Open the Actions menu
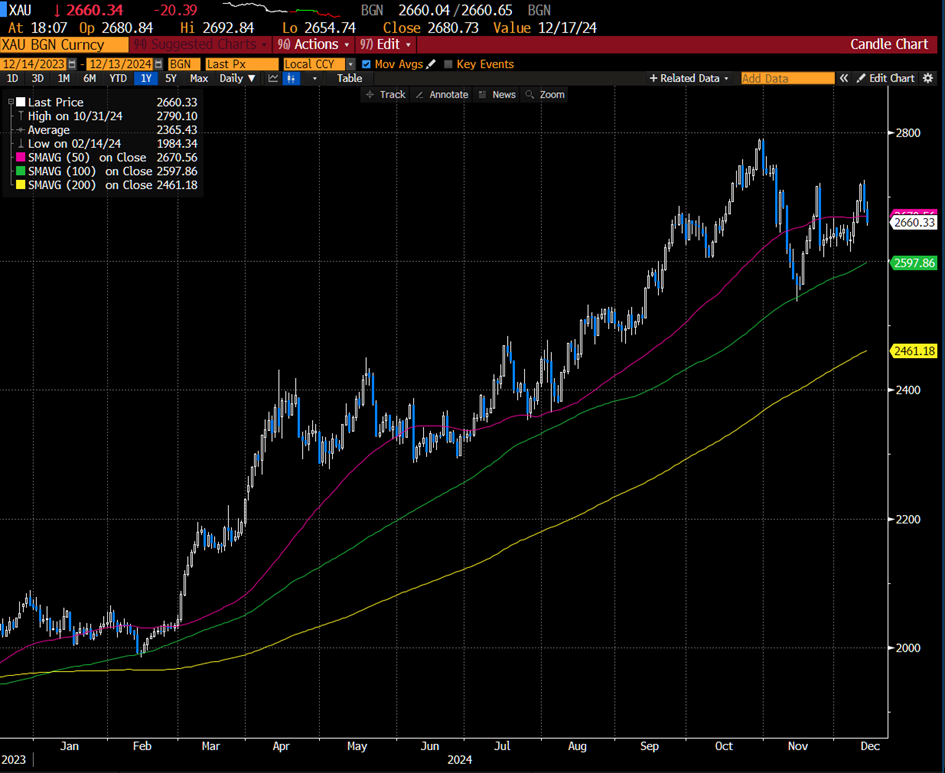 click(x=313, y=45)
